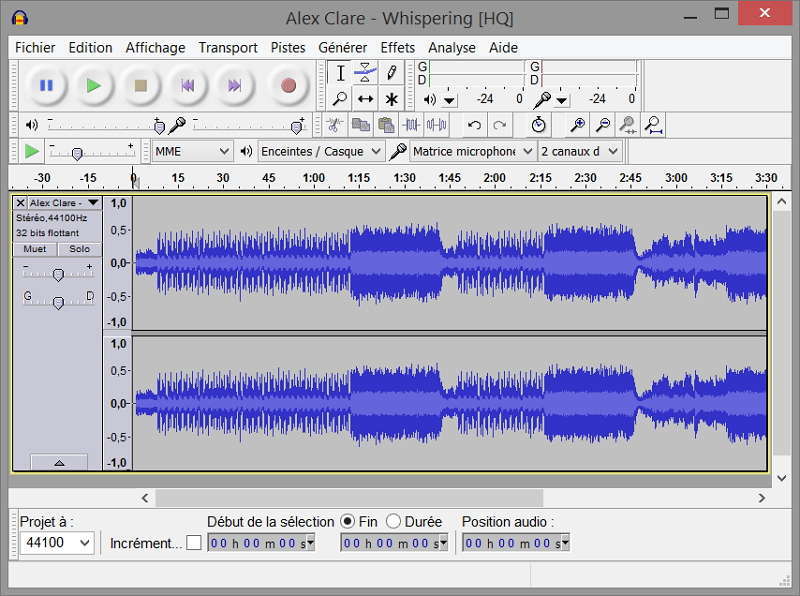The height and width of the screenshot is (596, 800).
Task: Paste audio with the Paste icon
Action: (386, 125)
